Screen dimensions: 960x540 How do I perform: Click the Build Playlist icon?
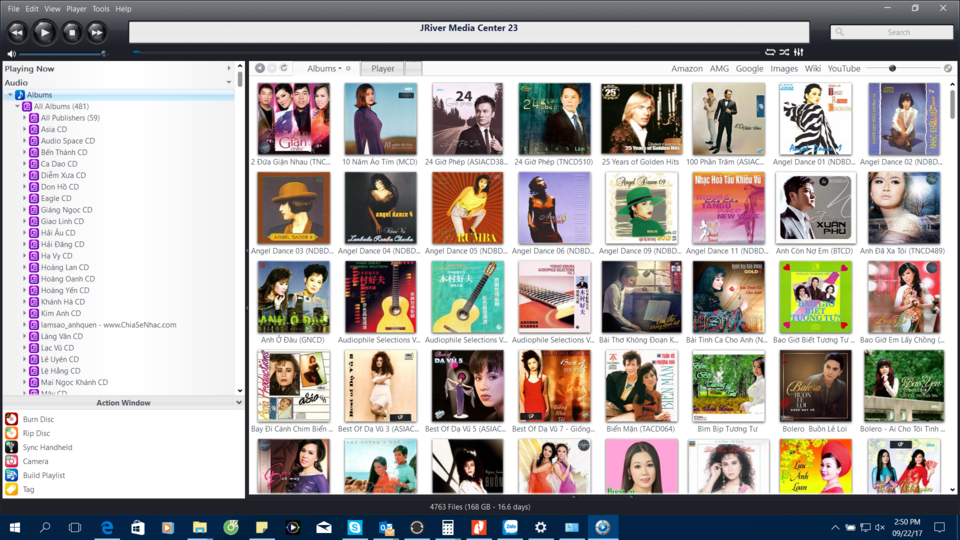click(12, 475)
